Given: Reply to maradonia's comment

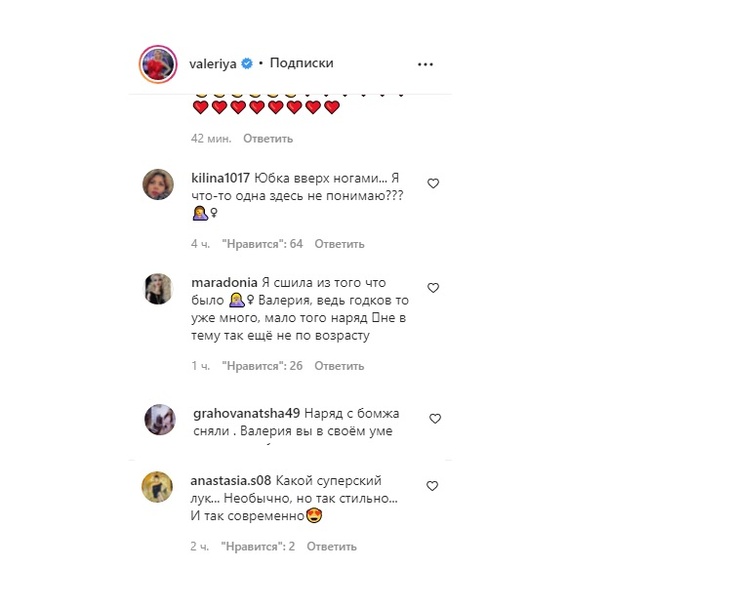Looking at the screenshot, I should 338,366.
